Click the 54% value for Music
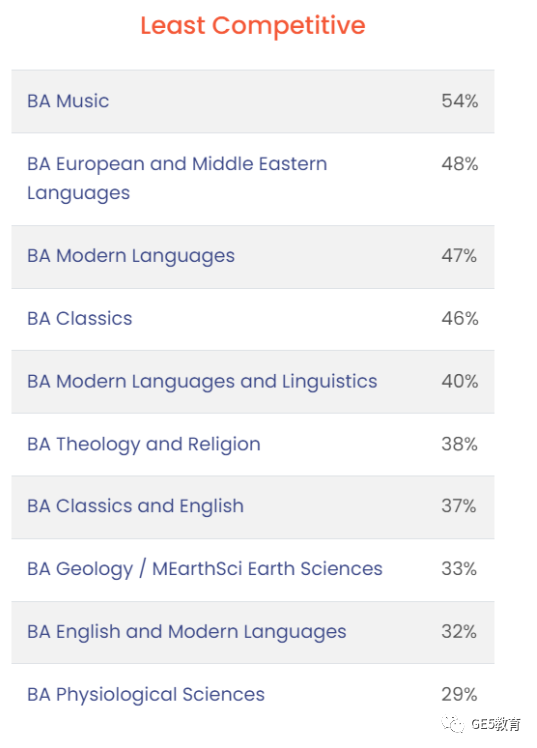This screenshot has height=748, width=537. (460, 101)
